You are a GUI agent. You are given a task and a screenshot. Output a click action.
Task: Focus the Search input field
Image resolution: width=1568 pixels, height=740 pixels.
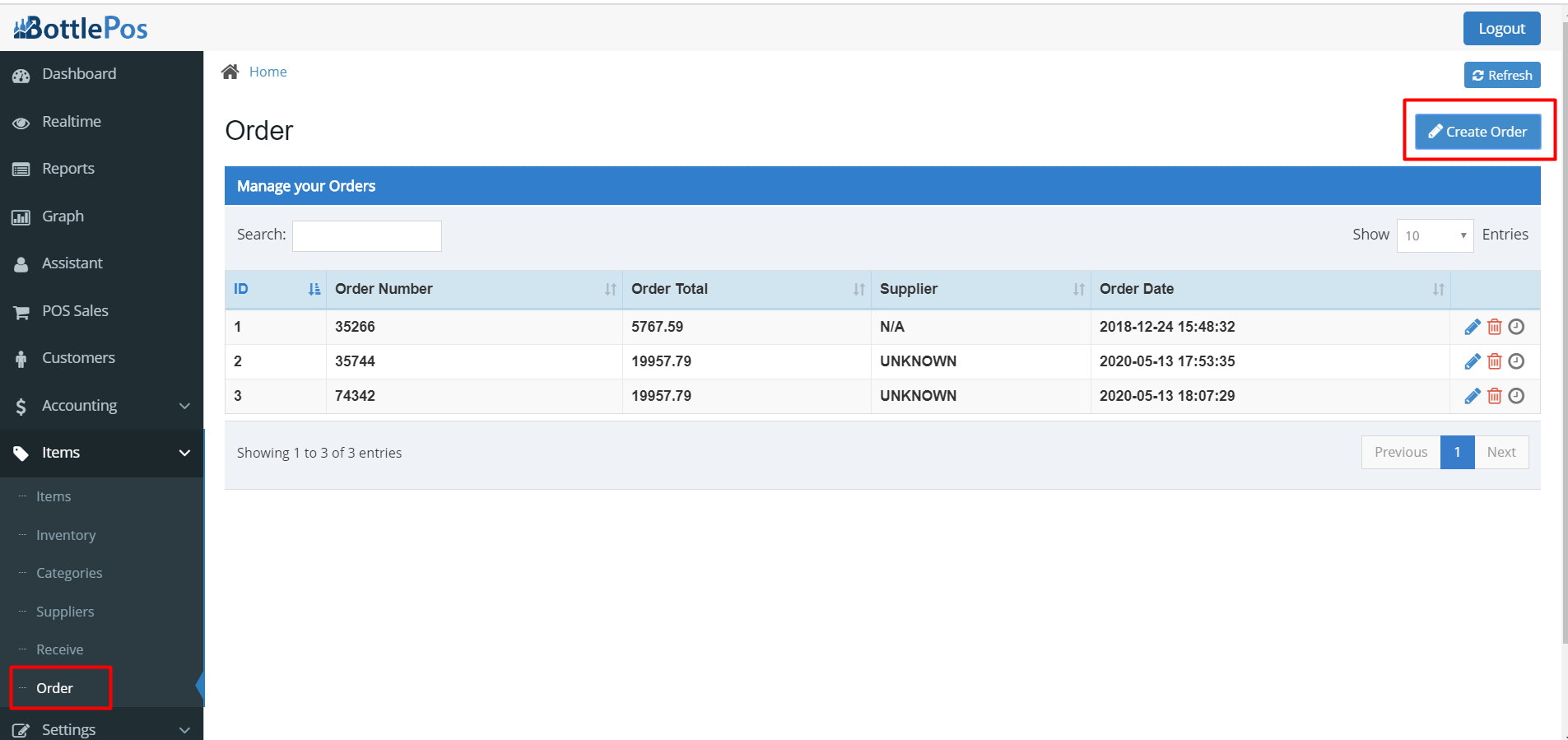click(367, 236)
